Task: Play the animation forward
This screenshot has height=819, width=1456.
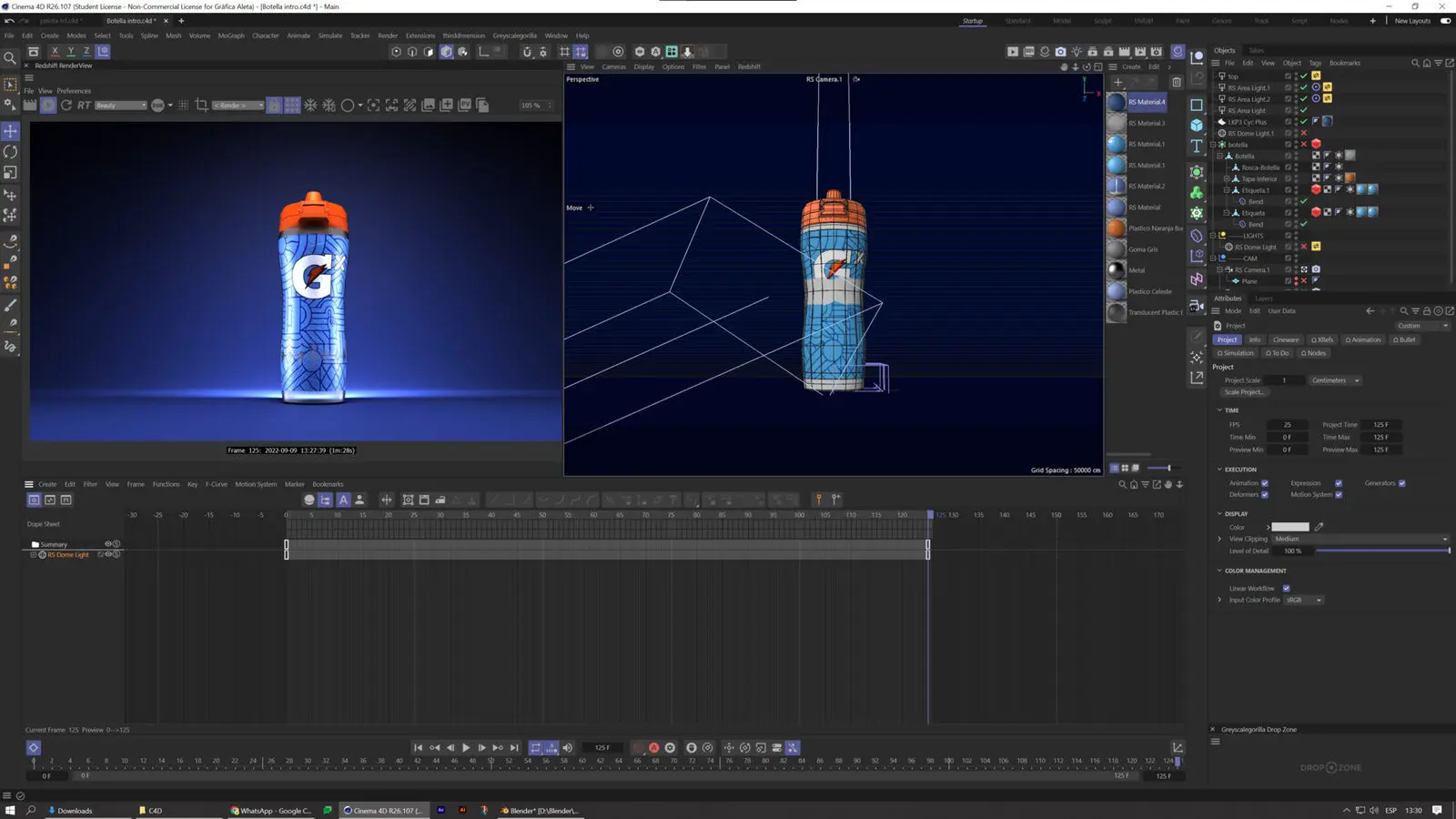Action: tap(466, 748)
